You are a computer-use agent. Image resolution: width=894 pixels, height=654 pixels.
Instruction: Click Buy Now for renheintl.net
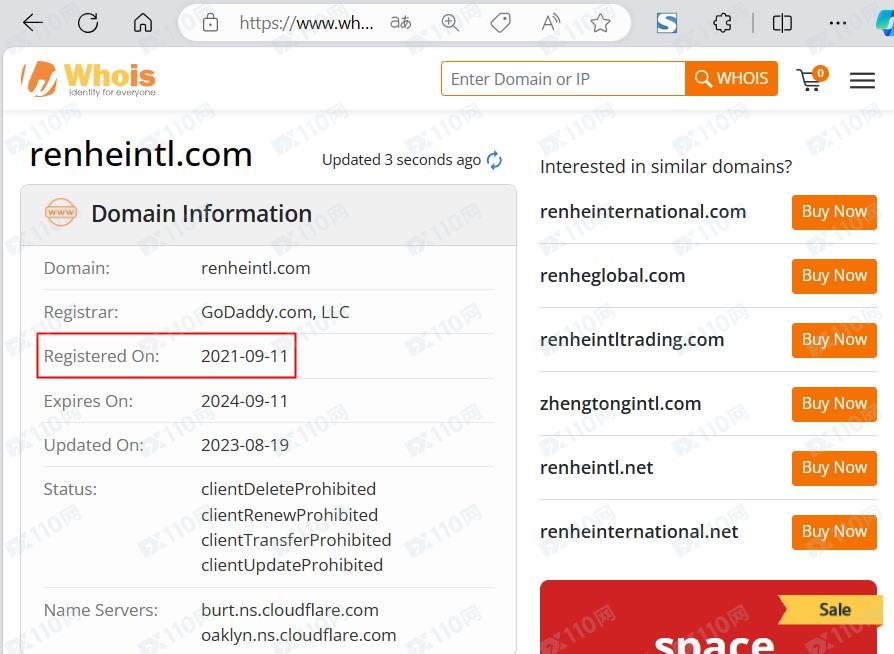(x=834, y=468)
